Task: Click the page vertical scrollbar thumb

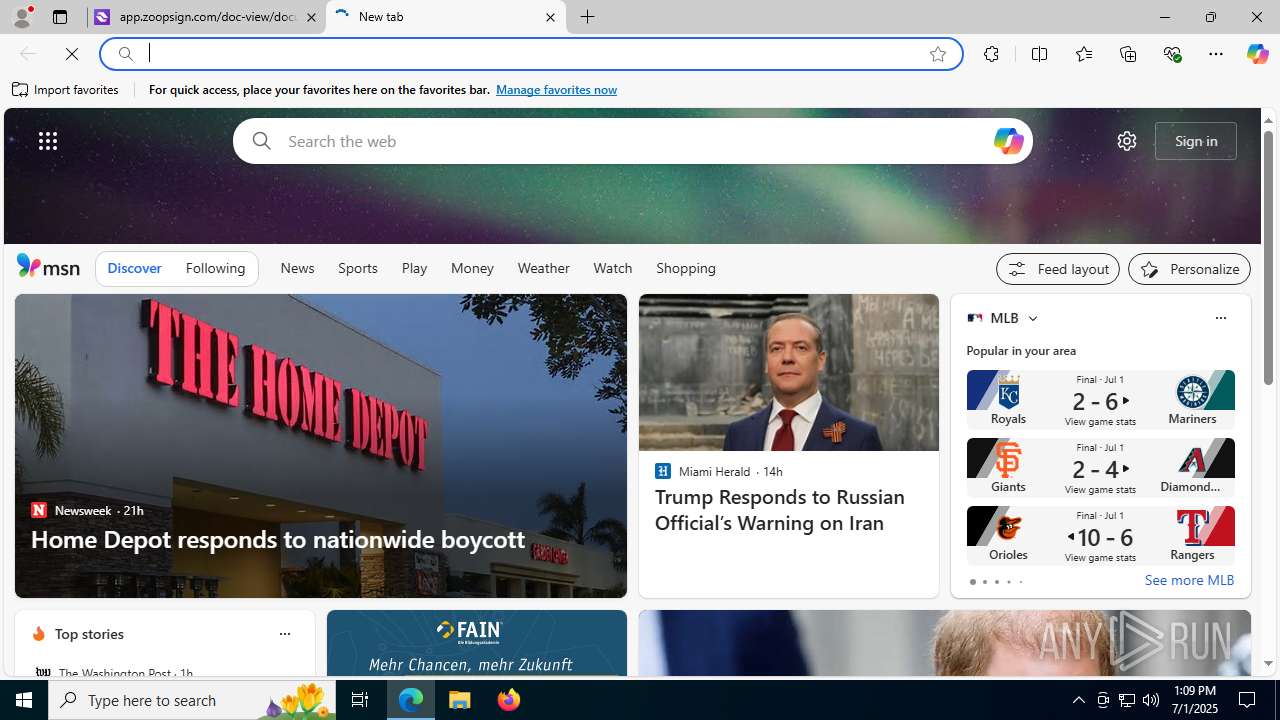Action: pyautogui.click(x=1268, y=256)
